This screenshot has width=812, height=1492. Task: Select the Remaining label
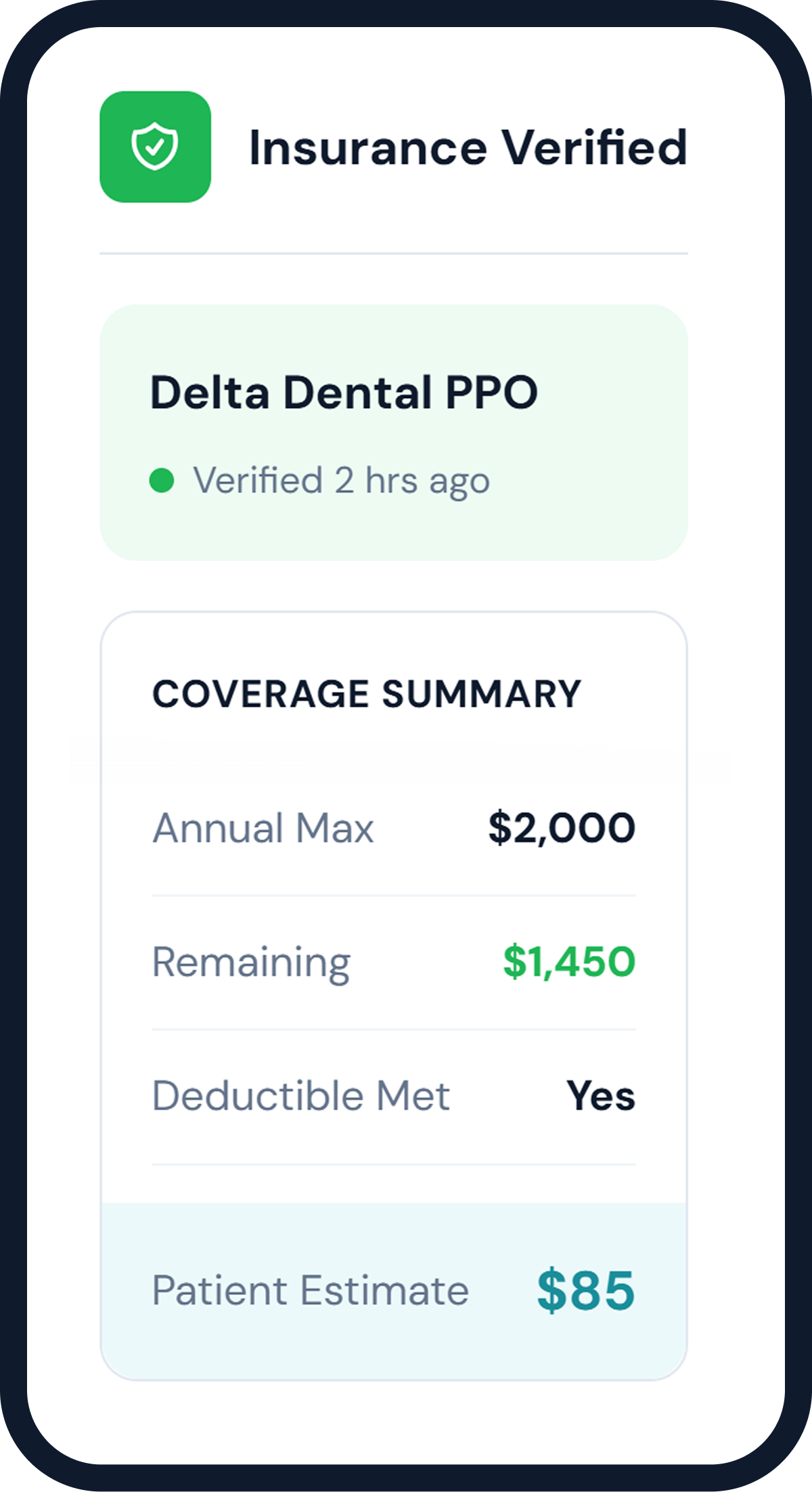point(251,962)
